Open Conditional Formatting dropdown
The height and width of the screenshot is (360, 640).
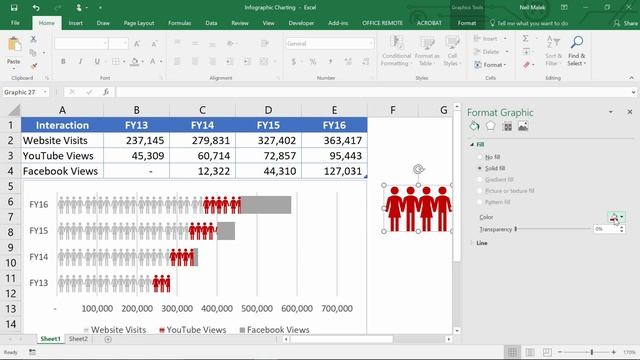pyautogui.click(x=396, y=51)
